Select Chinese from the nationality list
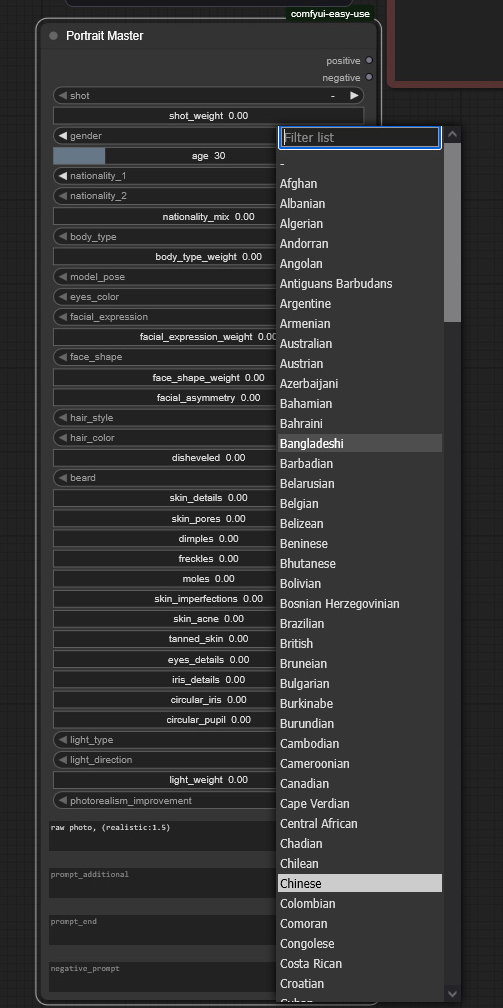 pos(360,883)
